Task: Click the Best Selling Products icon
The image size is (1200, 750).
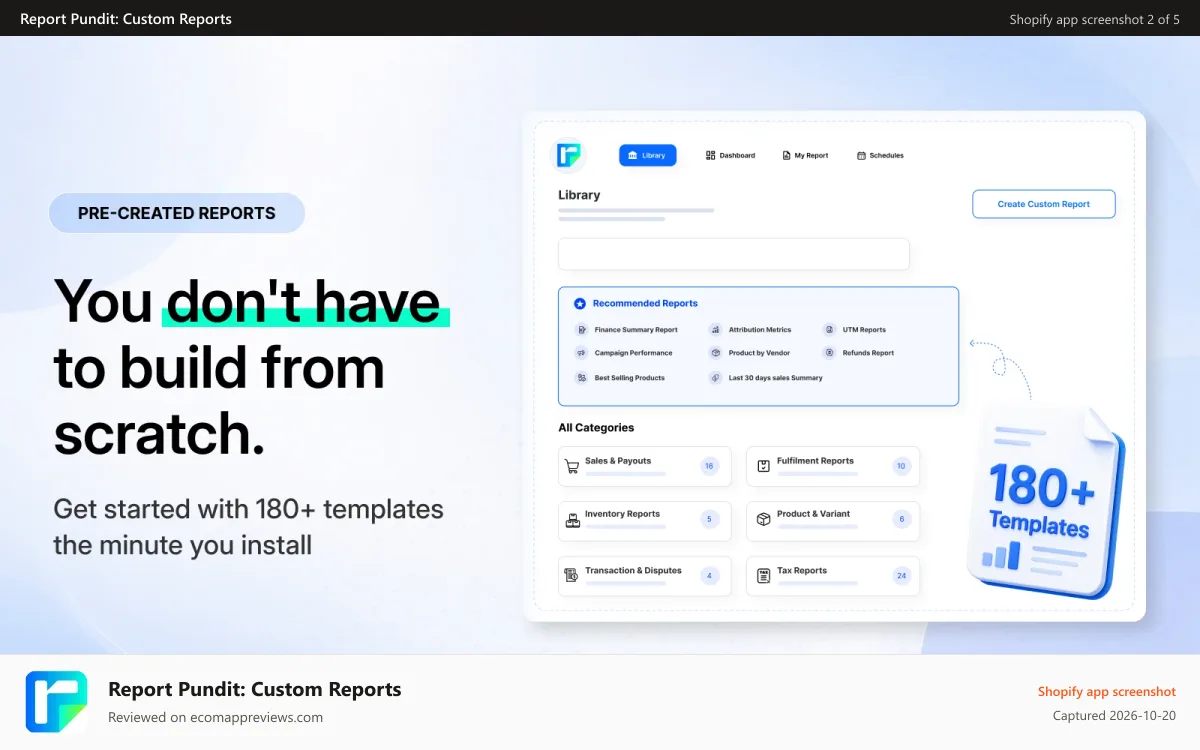Action: point(580,378)
